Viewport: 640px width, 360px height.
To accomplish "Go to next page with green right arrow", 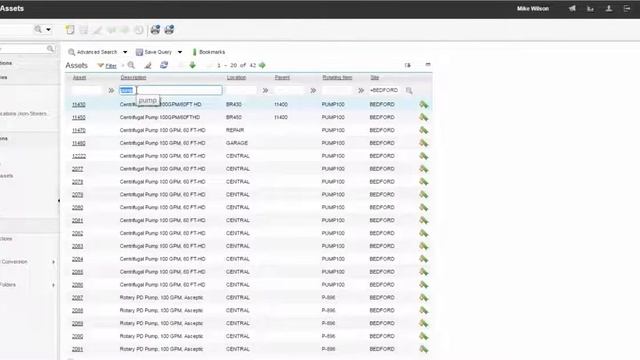I will point(262,65).
